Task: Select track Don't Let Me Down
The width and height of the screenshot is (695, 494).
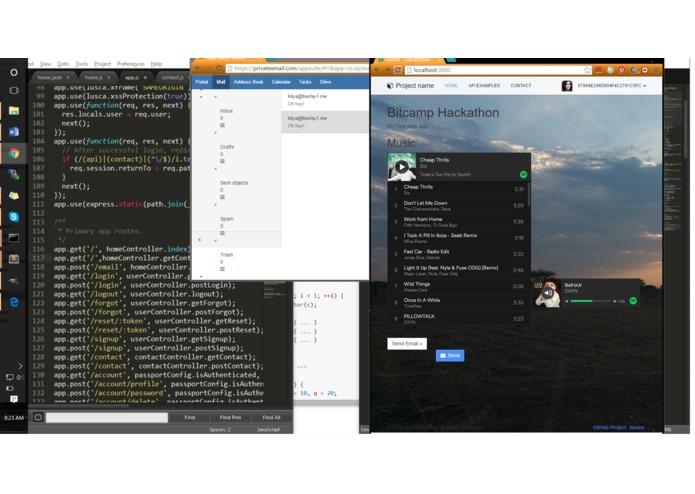Action: click(459, 206)
